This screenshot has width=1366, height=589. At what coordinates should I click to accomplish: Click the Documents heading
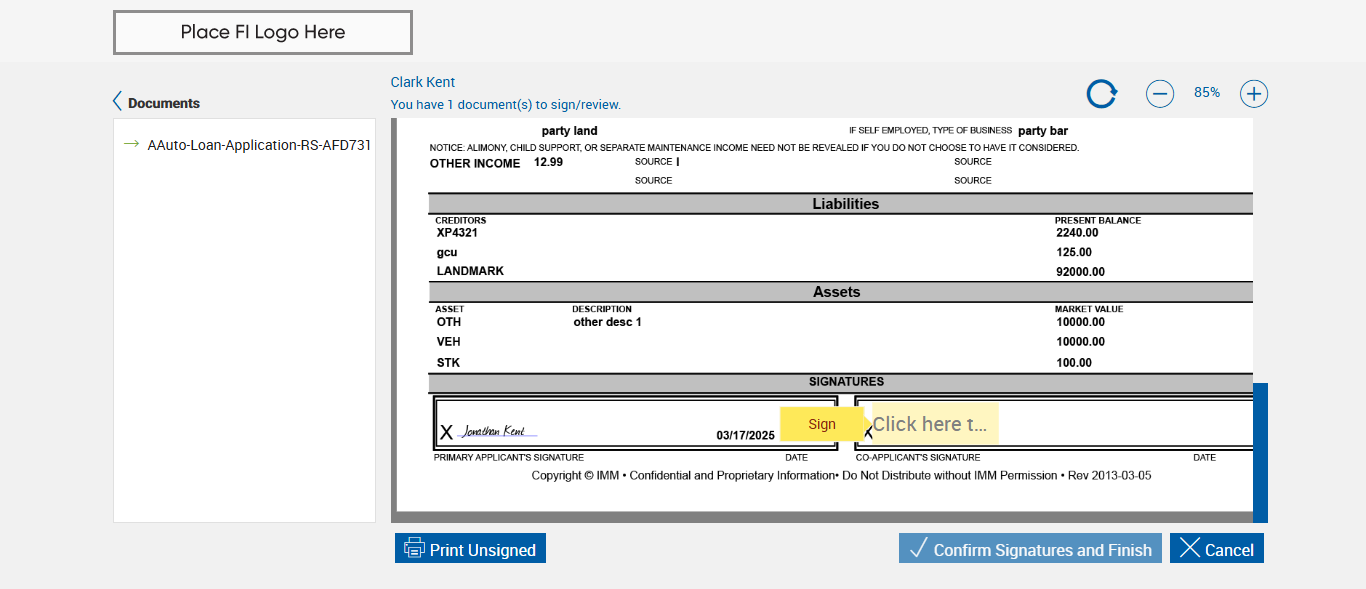coord(164,103)
